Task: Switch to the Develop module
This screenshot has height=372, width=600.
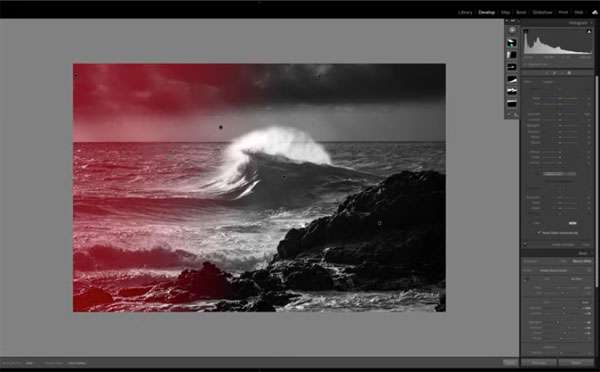Action: (x=486, y=12)
